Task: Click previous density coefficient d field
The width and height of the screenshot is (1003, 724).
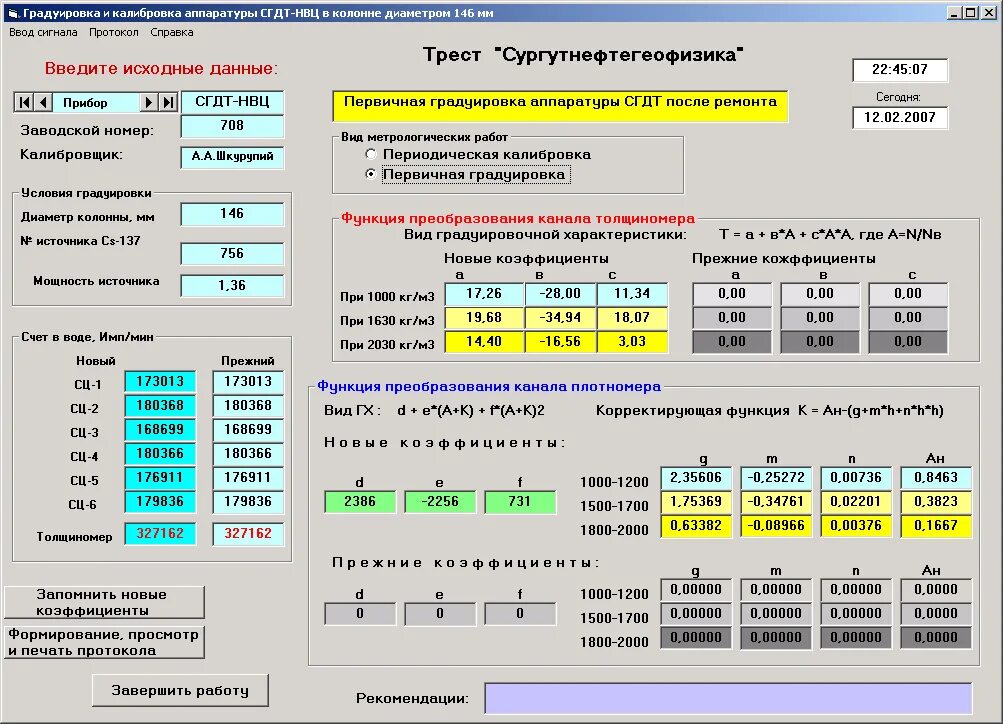Action: coord(360,614)
